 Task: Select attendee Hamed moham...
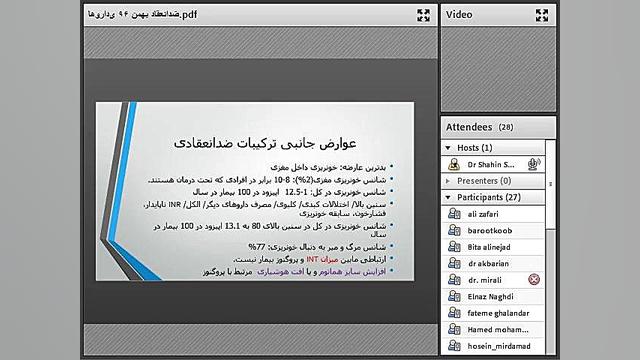[x=493, y=329]
